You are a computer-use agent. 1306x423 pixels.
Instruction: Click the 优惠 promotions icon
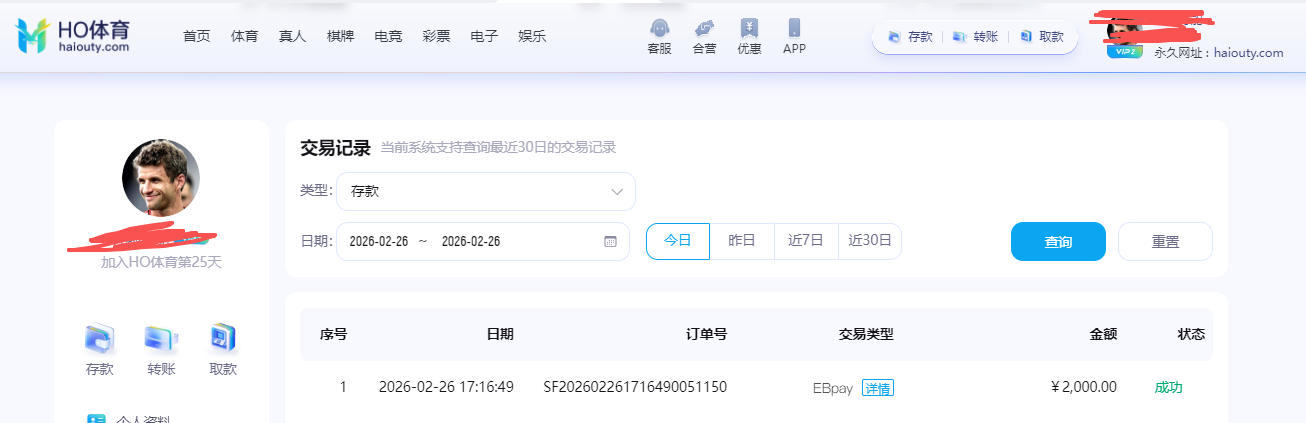[749, 29]
